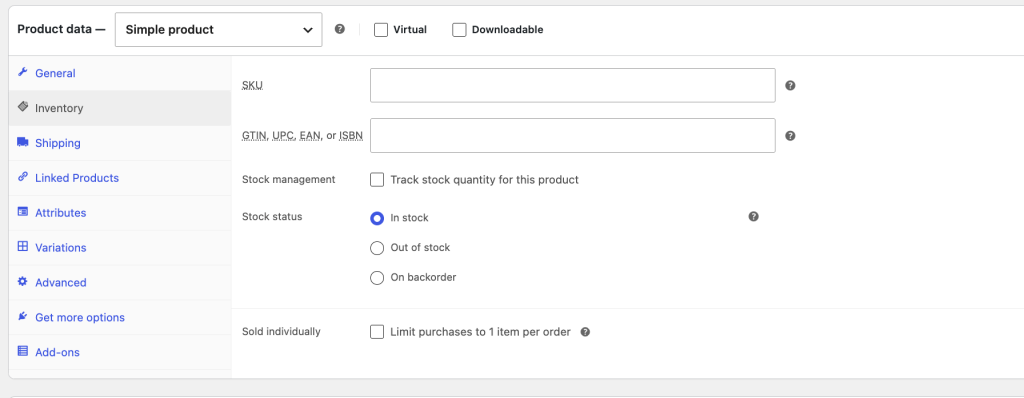Go to the Variations tab
The image size is (1024, 398).
click(x=120, y=248)
